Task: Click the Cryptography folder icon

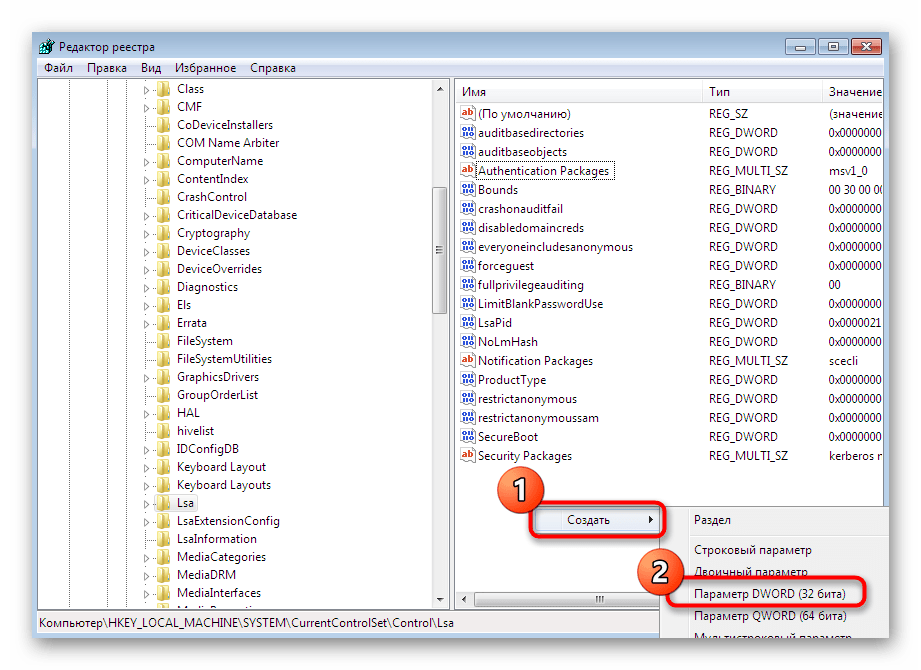Action: (x=163, y=233)
